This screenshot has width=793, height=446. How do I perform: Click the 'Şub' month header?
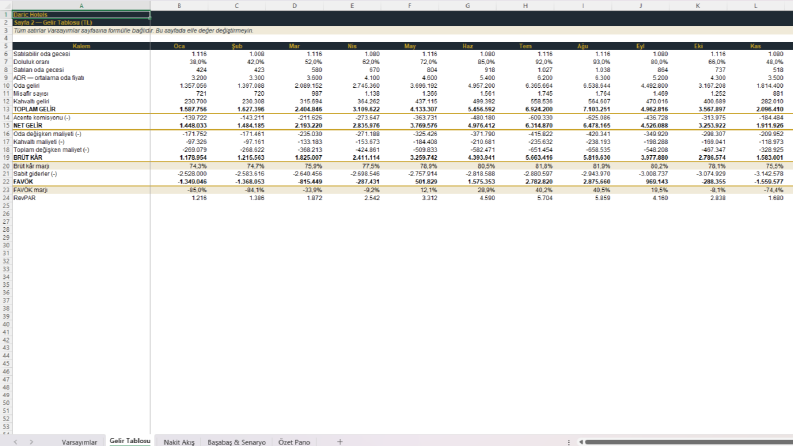tap(237, 46)
